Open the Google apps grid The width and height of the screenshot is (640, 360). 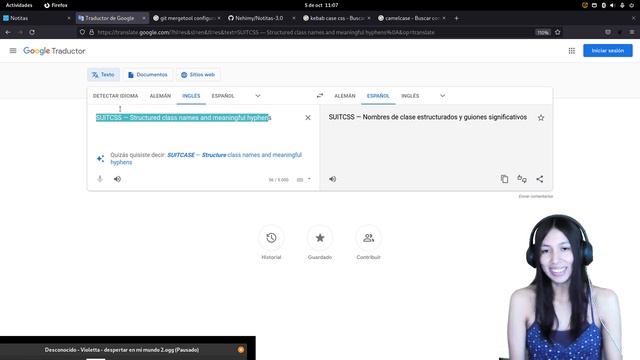(x=571, y=51)
